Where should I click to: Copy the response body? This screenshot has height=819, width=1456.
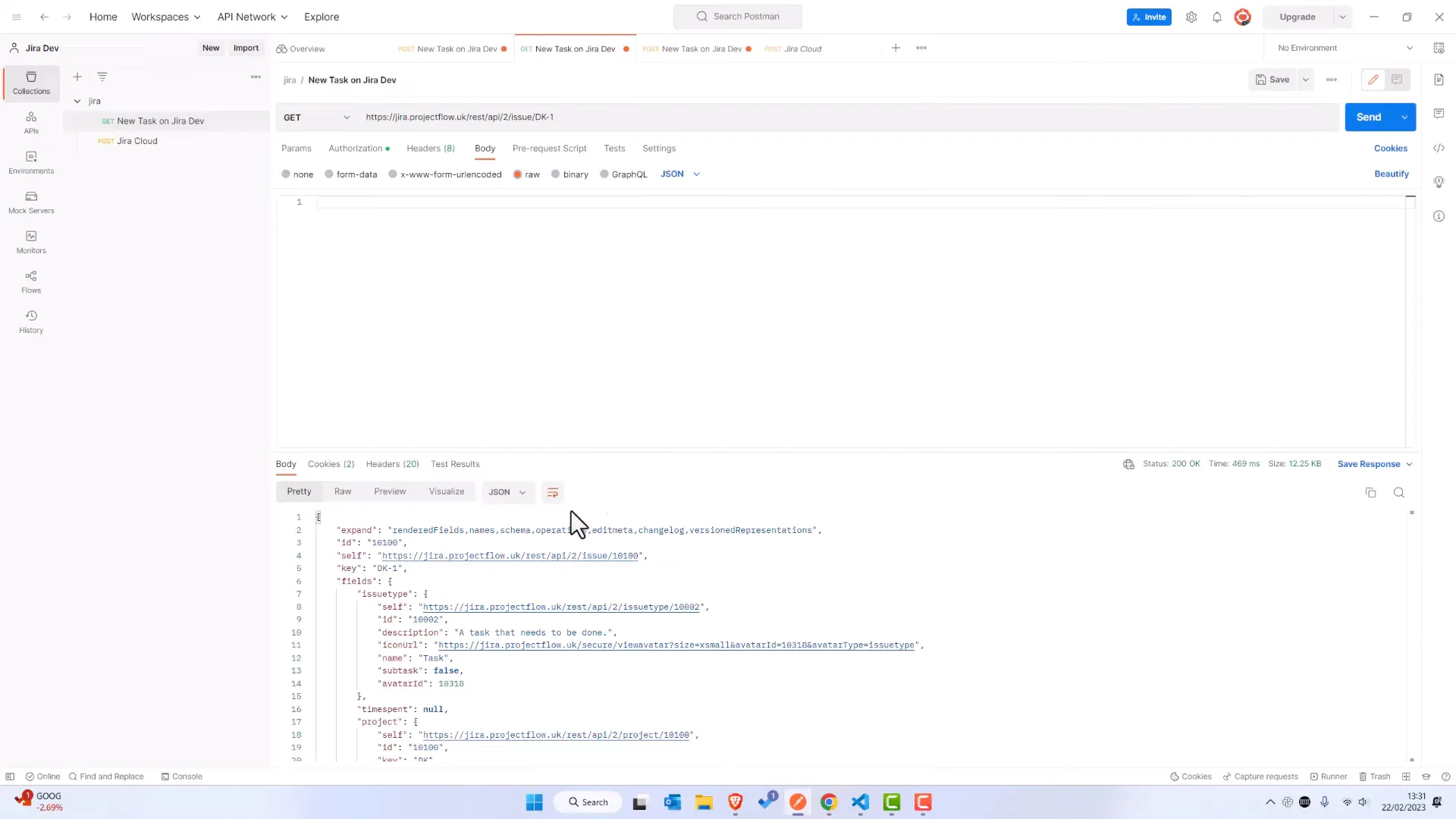coord(1370,492)
